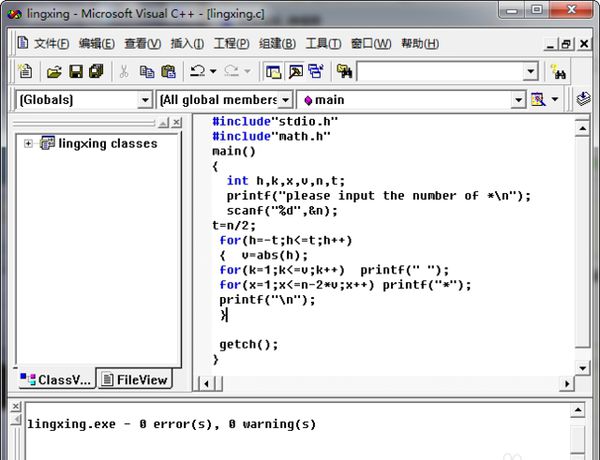Image resolution: width=600 pixels, height=460 pixels.
Task: Toggle the Workspace window icon
Action: 272,72
